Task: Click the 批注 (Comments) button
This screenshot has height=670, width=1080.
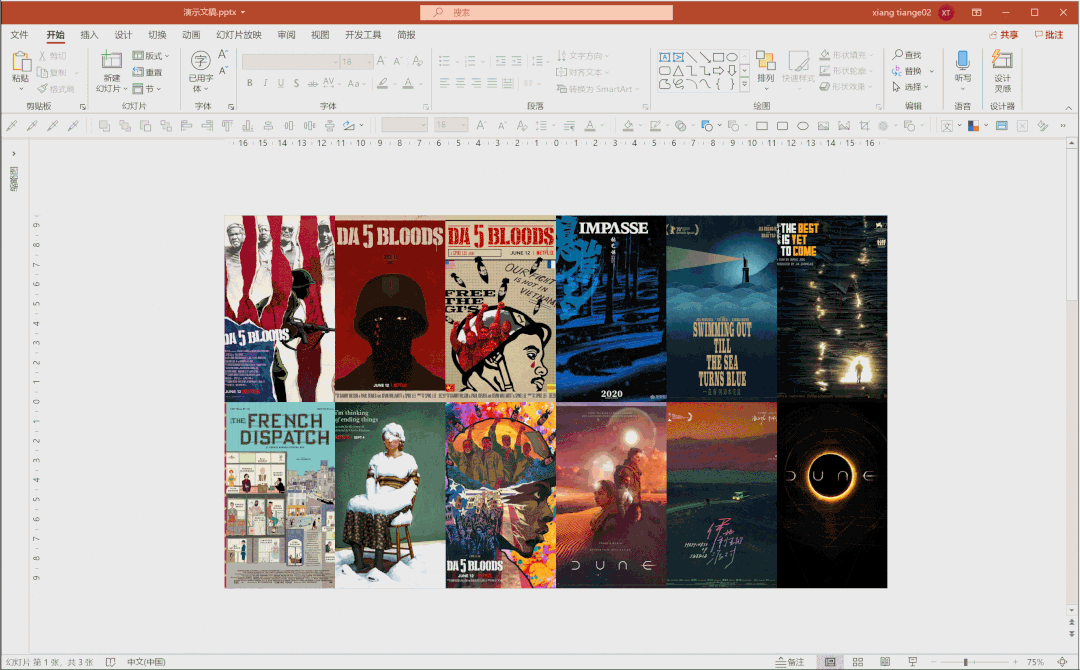Action: coord(1048,35)
